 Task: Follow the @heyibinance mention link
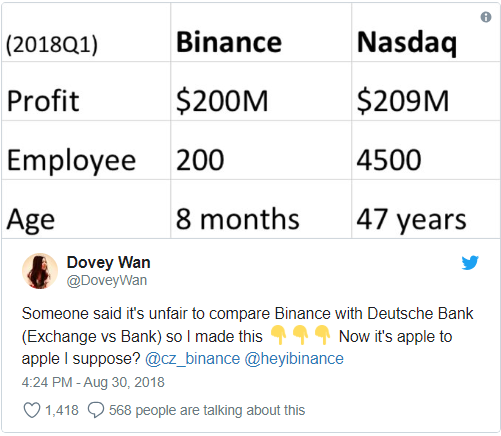(294, 359)
